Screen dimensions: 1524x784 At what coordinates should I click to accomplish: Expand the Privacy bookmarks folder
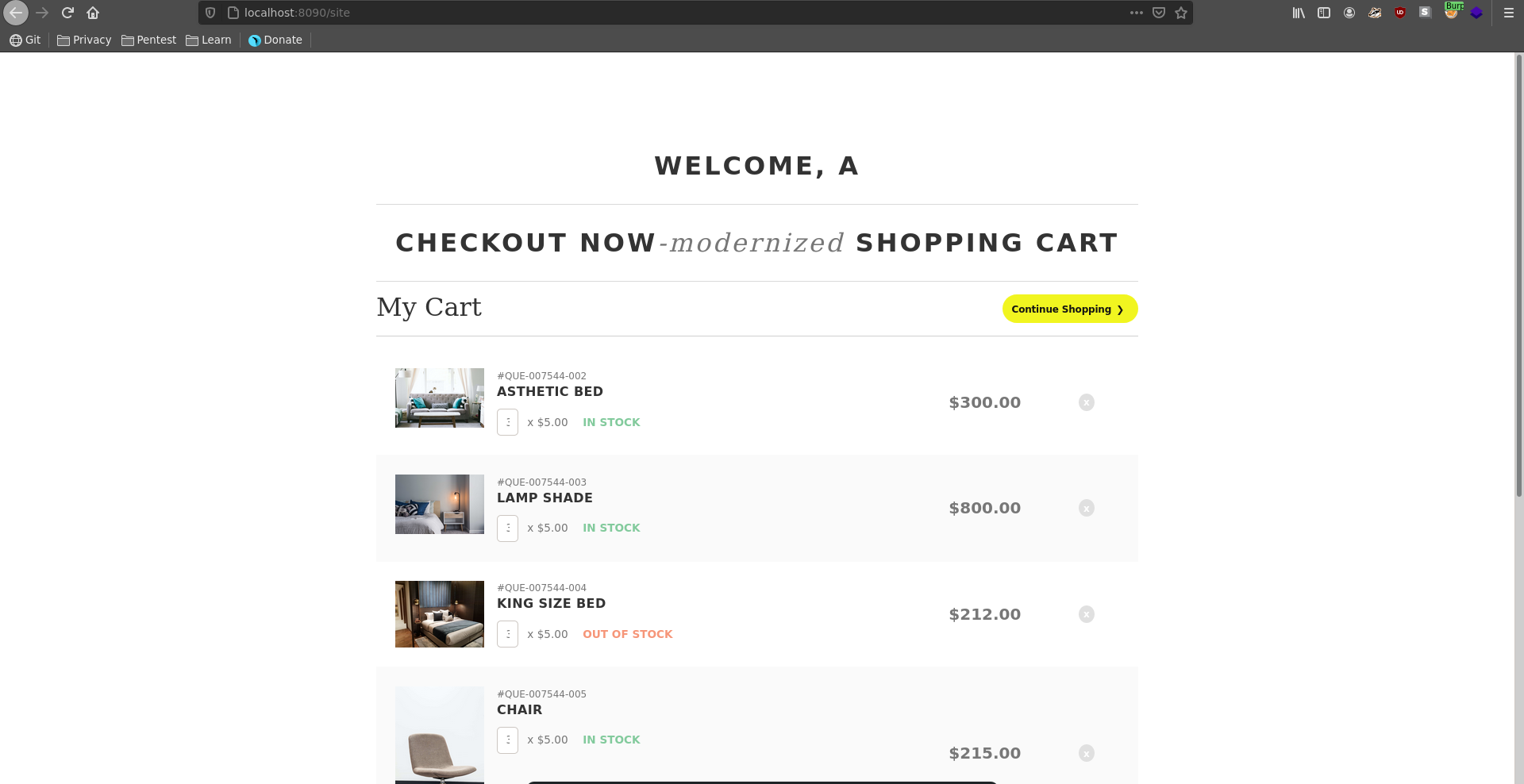pos(84,40)
